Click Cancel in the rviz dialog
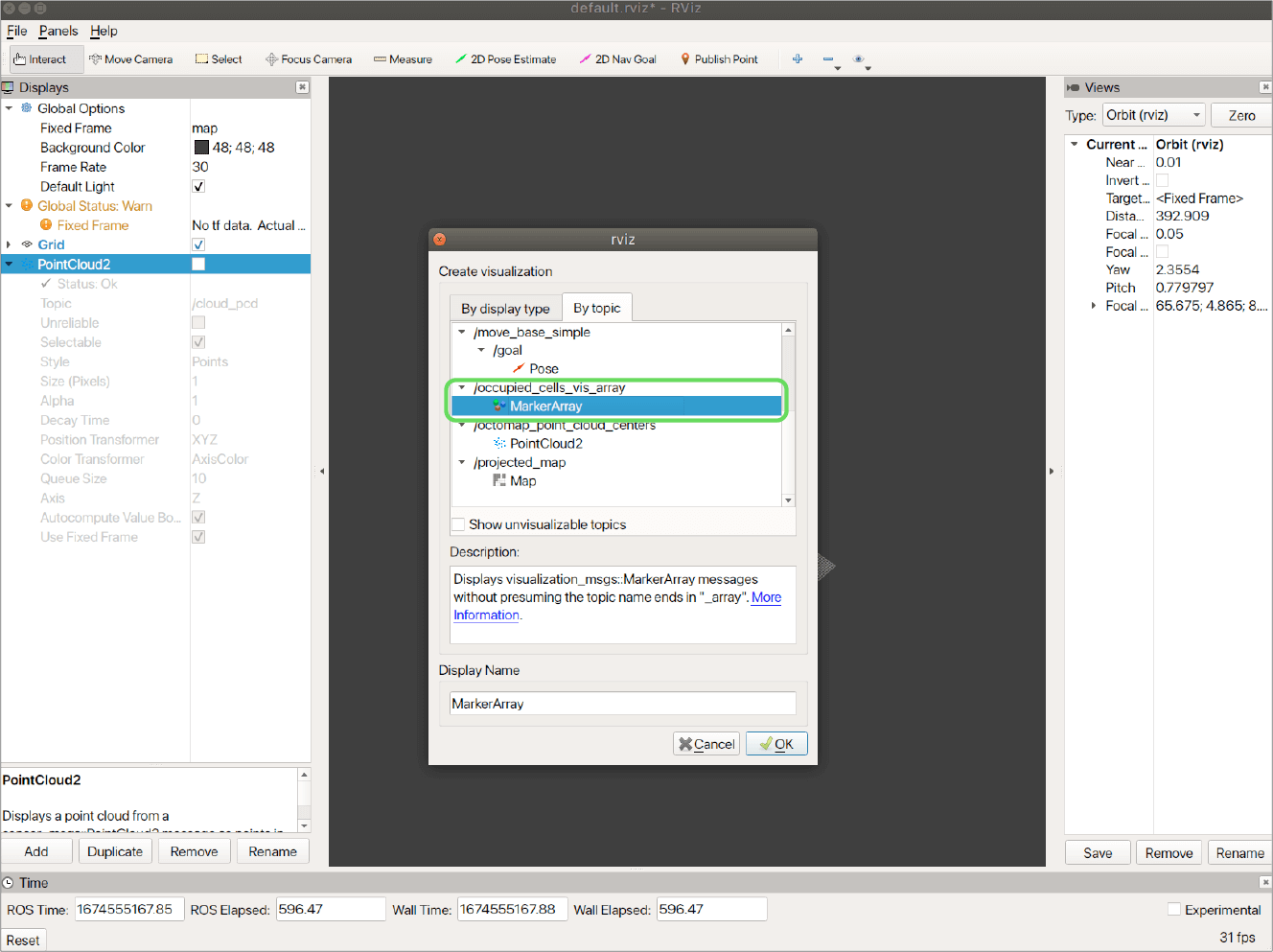 706,744
